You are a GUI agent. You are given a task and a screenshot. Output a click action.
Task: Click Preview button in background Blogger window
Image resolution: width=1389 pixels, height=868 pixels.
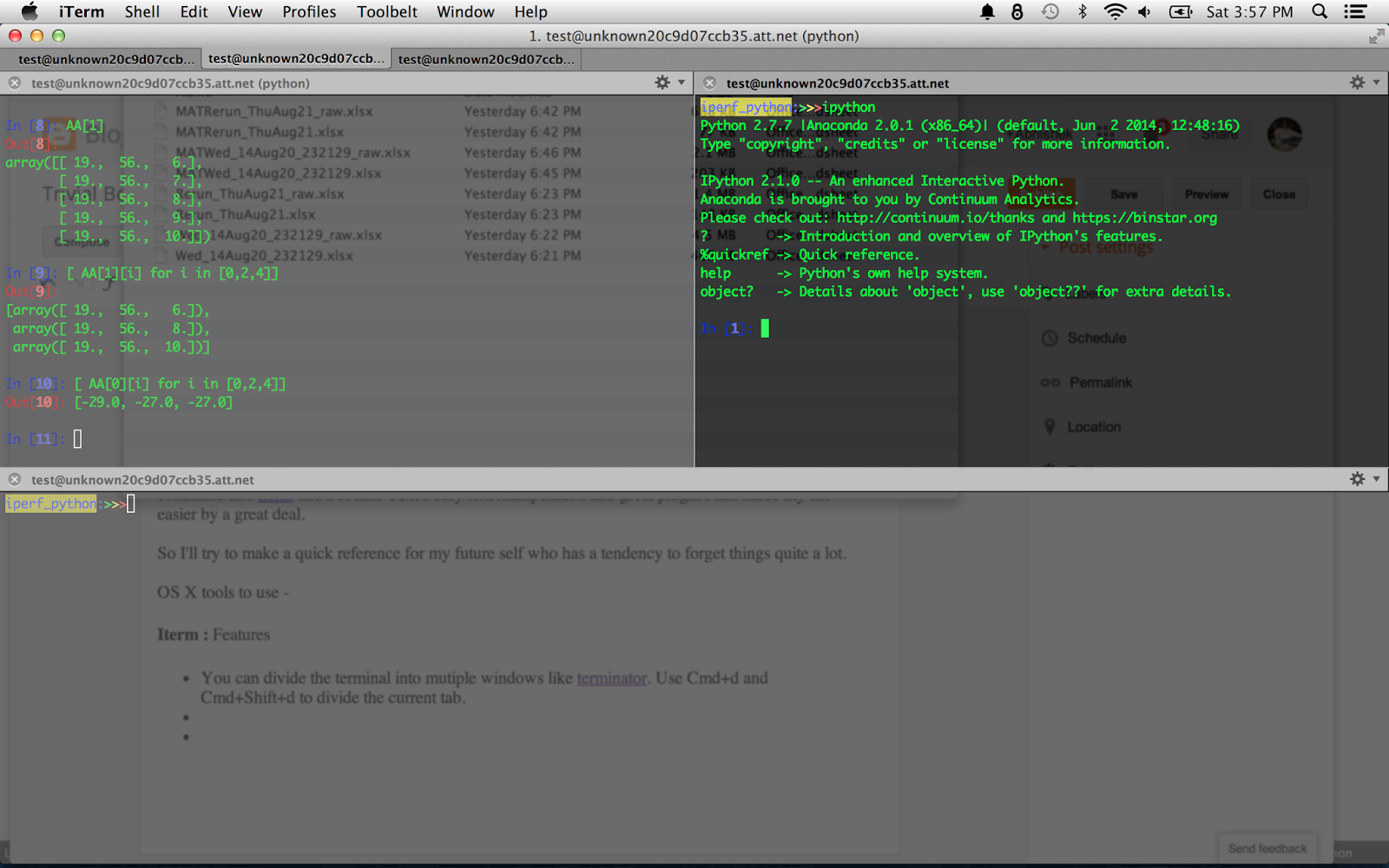[x=1207, y=194]
